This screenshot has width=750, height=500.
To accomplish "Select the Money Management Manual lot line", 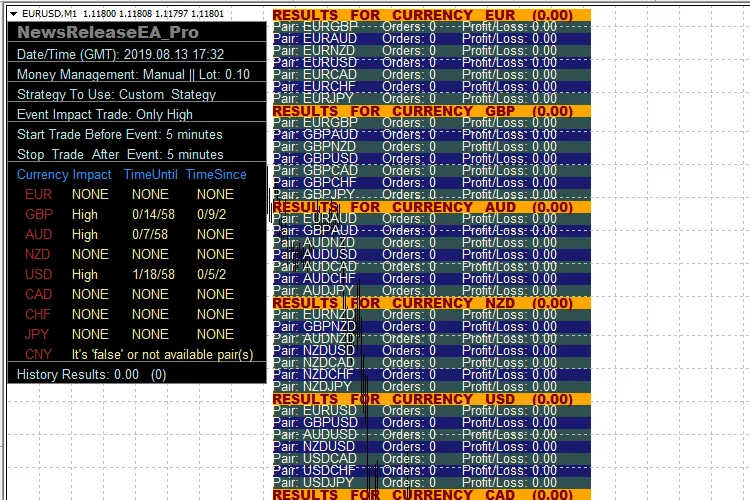I will tap(133, 74).
